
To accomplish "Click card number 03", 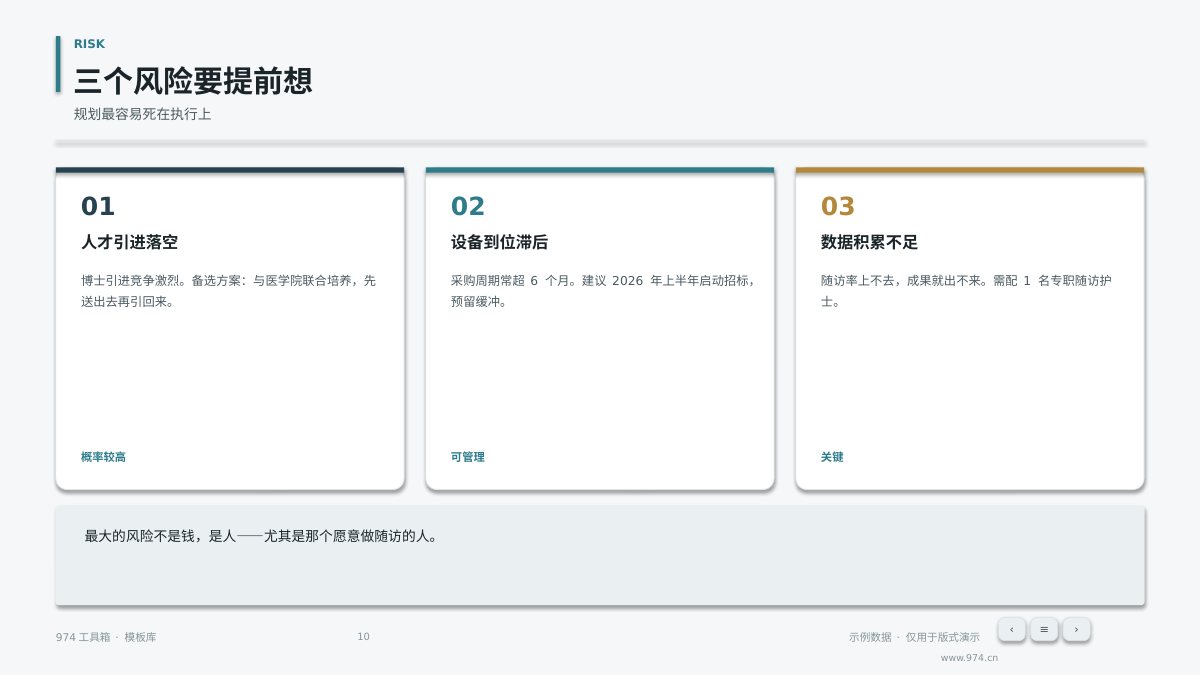I will coord(838,206).
